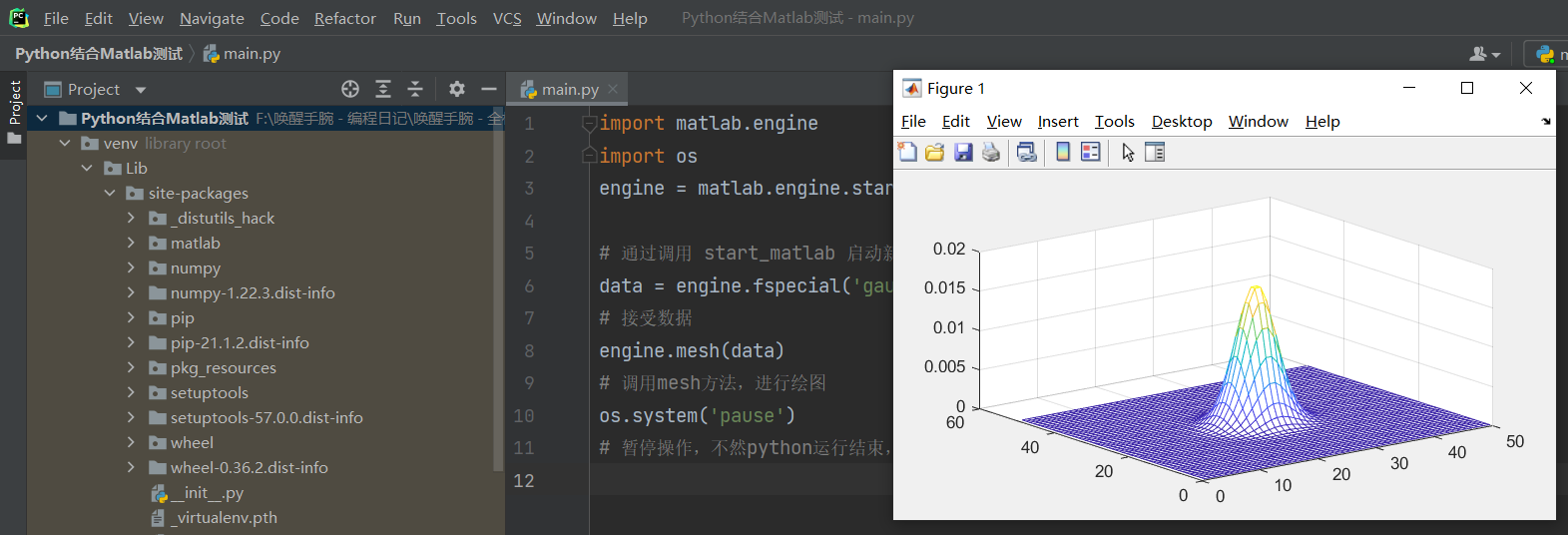
Task: Expand the numpy-1.22.3.dist-info folder
Action: tap(131, 292)
